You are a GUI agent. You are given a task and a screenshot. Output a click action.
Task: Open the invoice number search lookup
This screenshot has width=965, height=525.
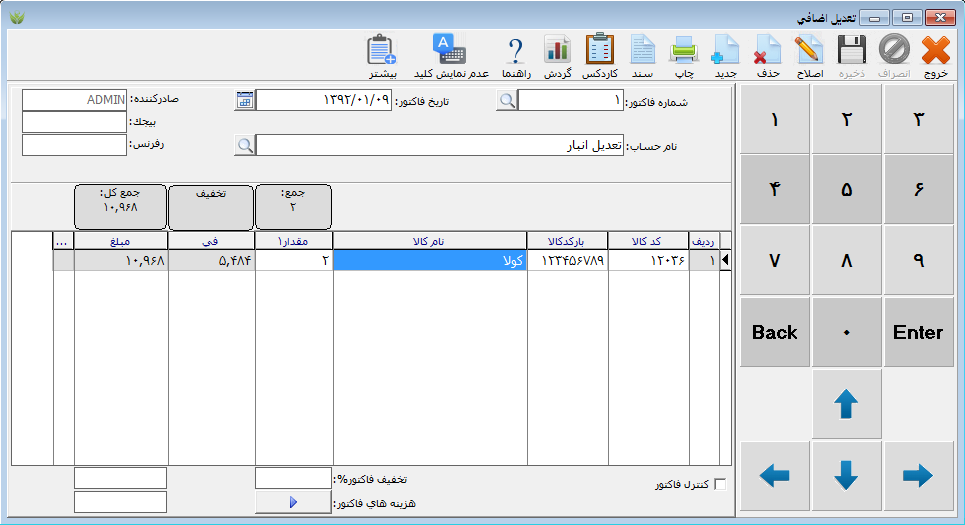click(x=508, y=100)
